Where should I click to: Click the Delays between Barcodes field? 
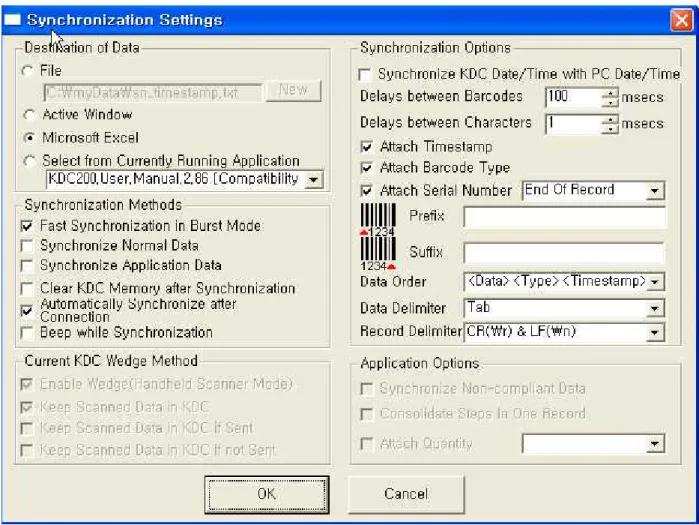point(574,97)
